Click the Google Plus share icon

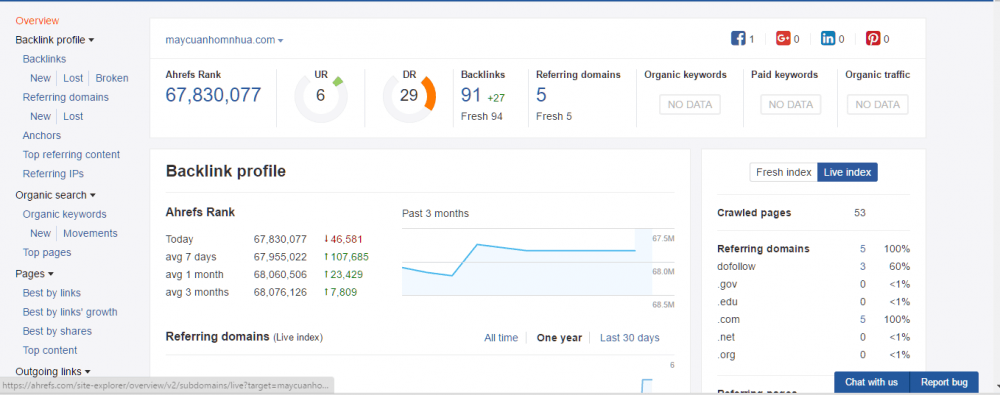click(x=783, y=39)
